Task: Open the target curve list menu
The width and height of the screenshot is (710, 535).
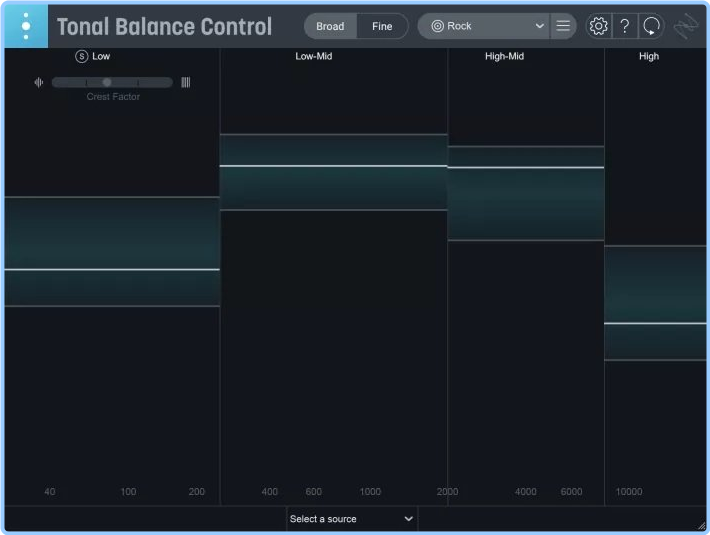Action: click(563, 26)
